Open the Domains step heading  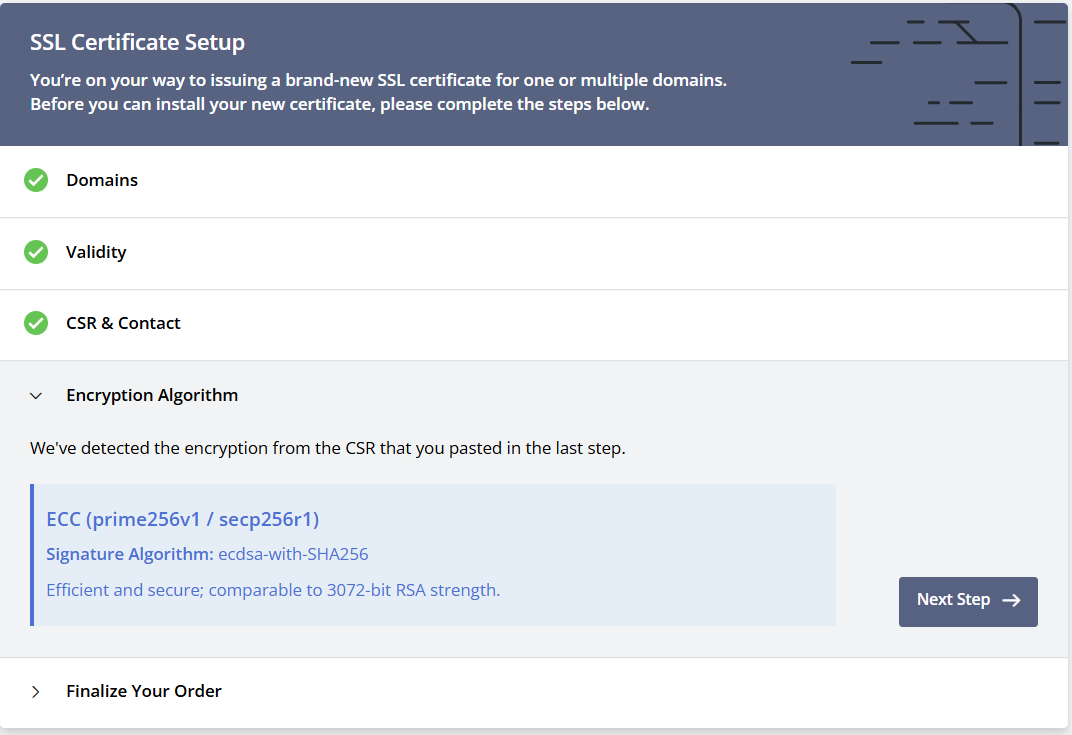click(102, 180)
